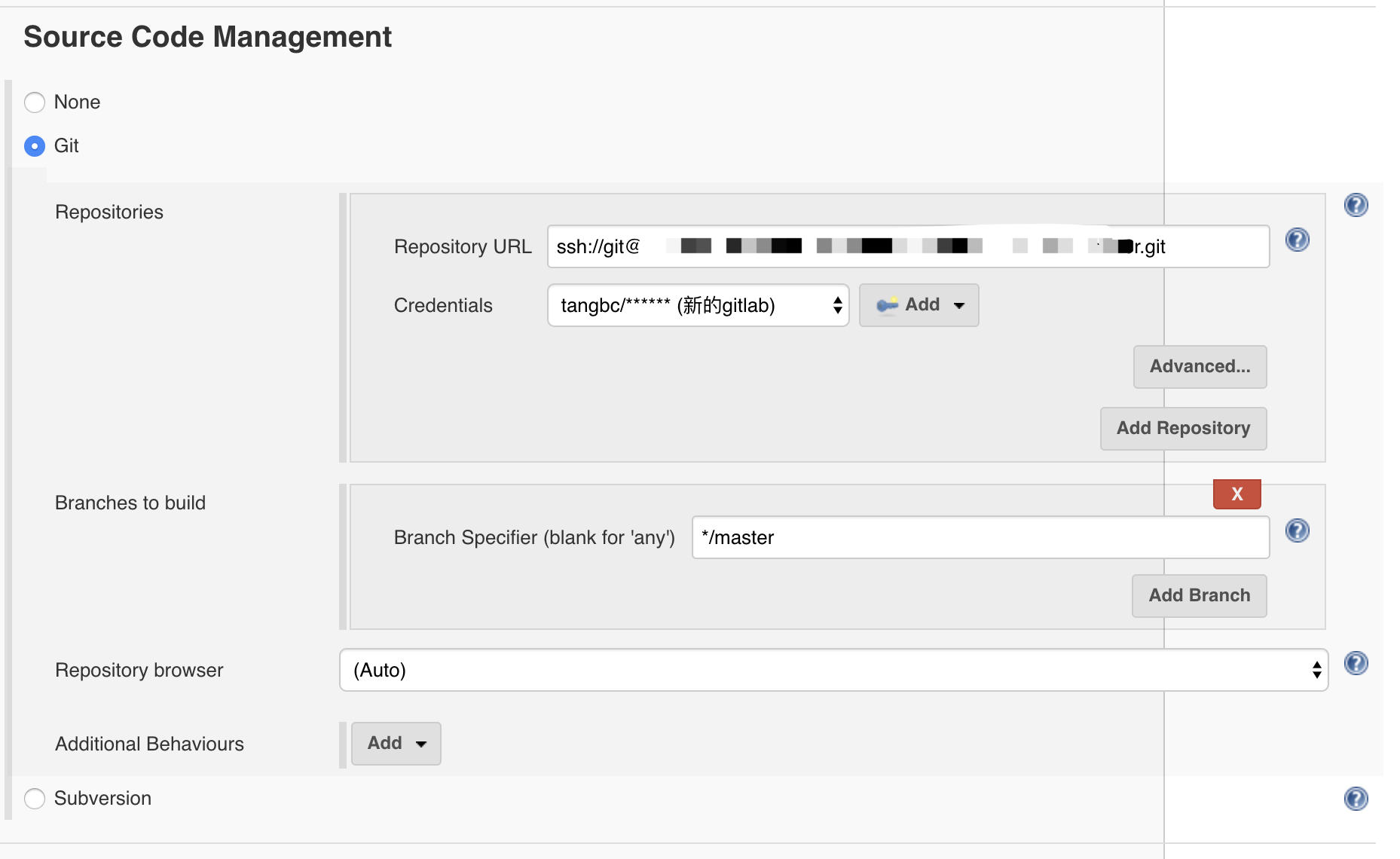
Task: Open help for Repository URL field
Action: (x=1297, y=240)
